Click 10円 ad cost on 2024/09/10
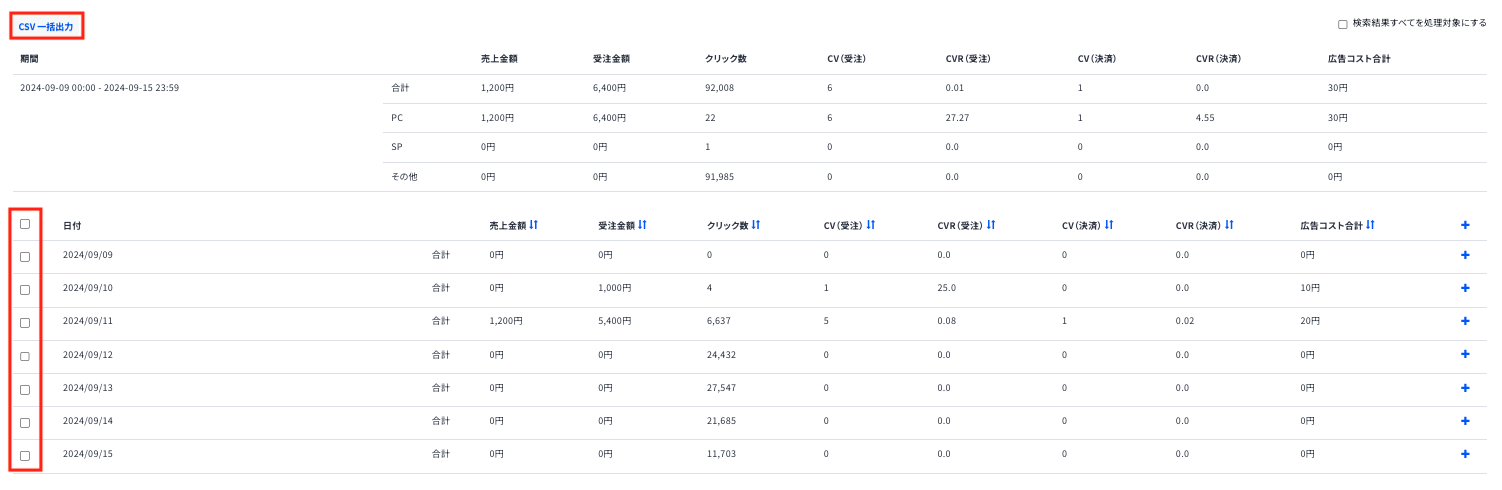Screen dimensions: 1502x490 click(1310, 288)
